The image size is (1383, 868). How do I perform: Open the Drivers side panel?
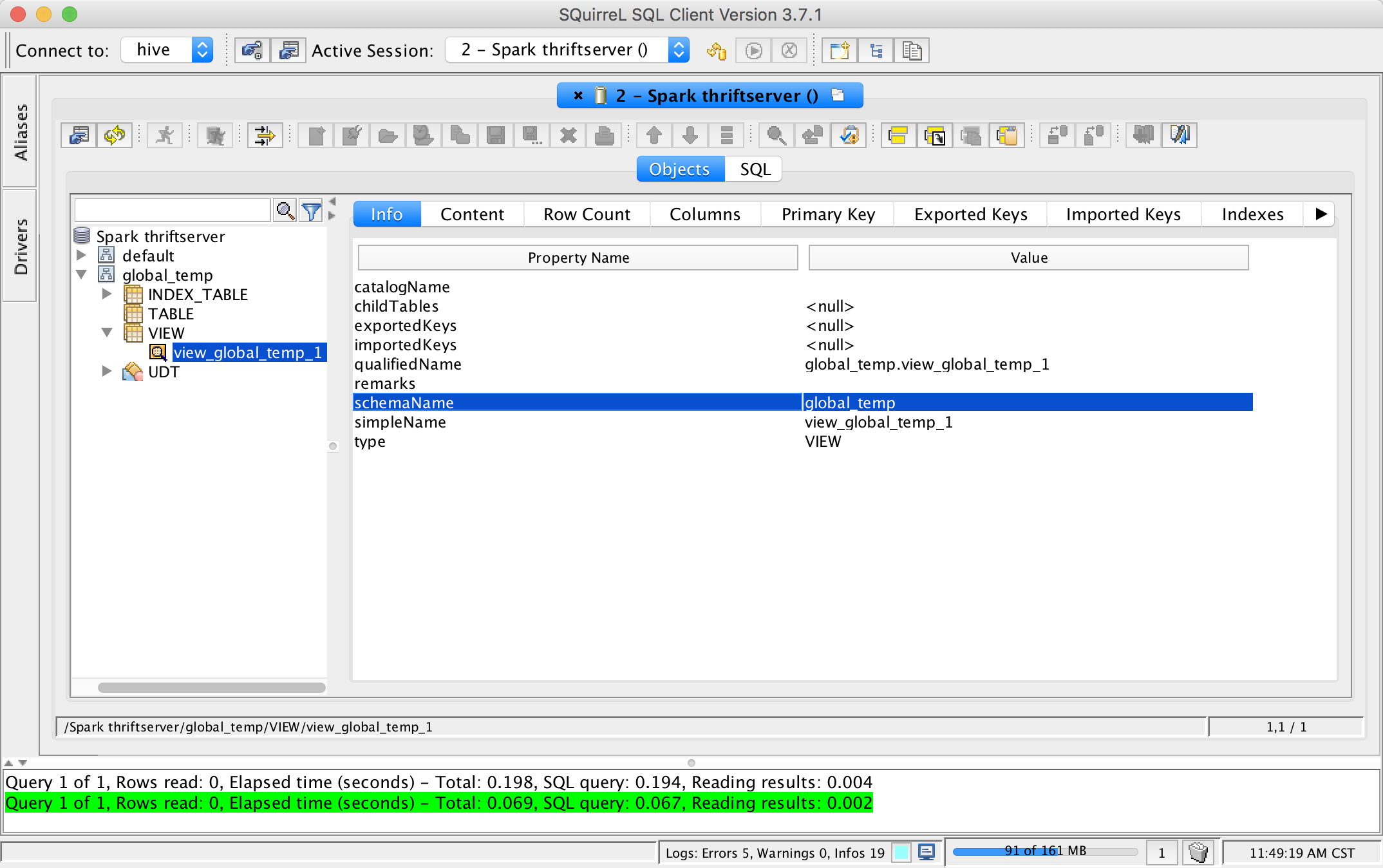(x=20, y=246)
